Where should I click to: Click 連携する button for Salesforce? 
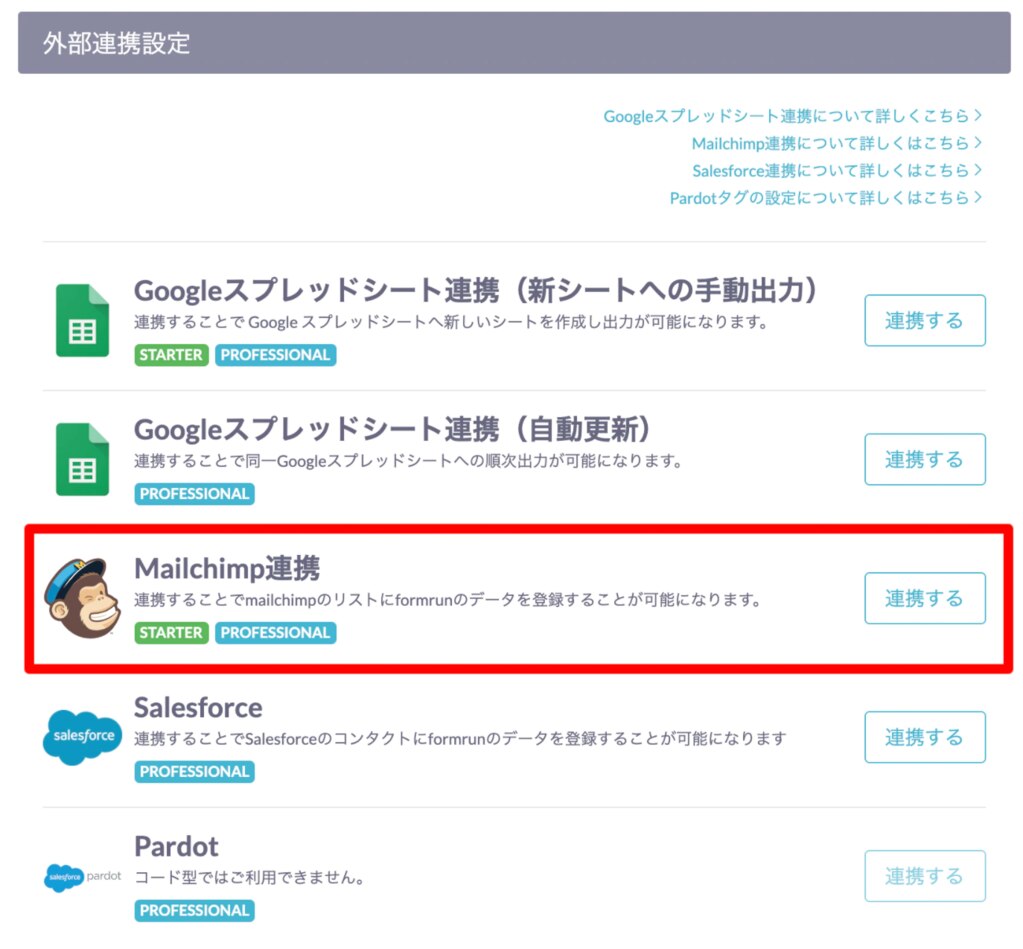click(x=924, y=737)
